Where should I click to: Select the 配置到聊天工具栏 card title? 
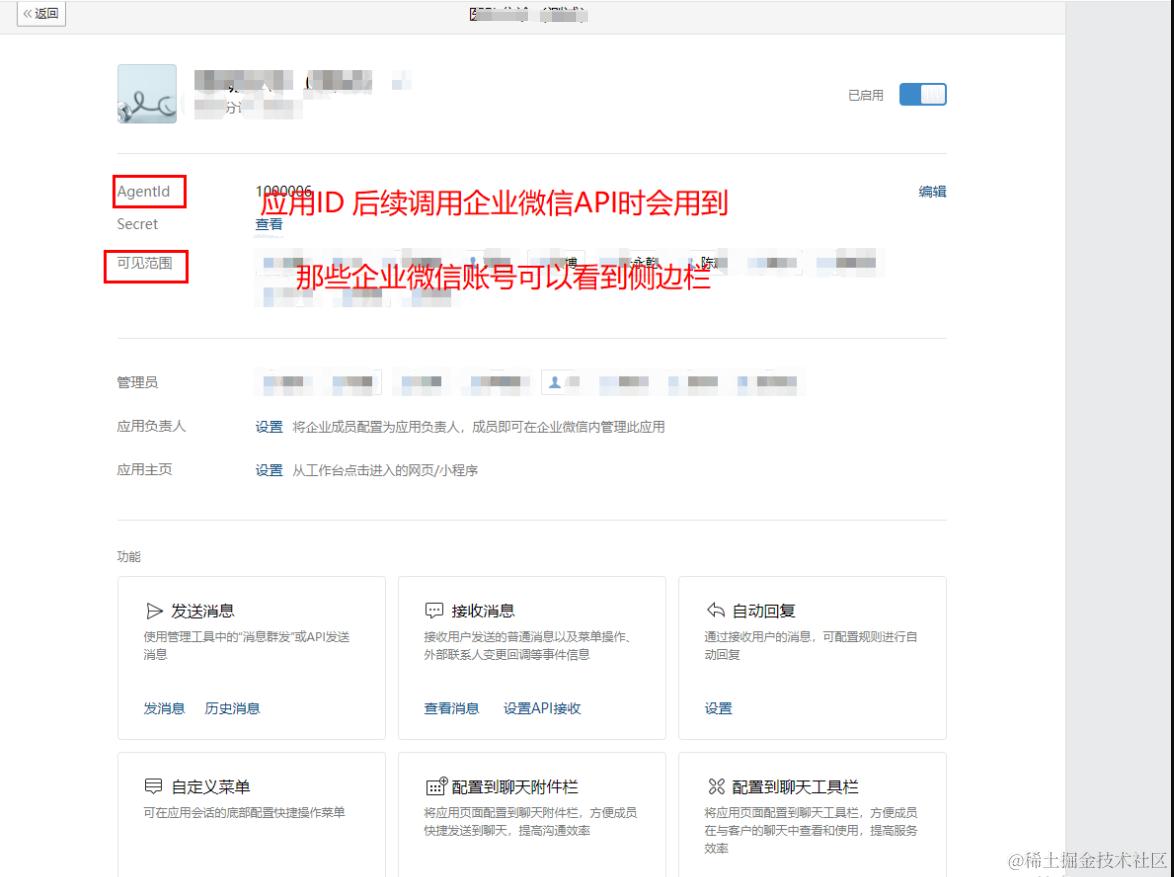pos(795,787)
